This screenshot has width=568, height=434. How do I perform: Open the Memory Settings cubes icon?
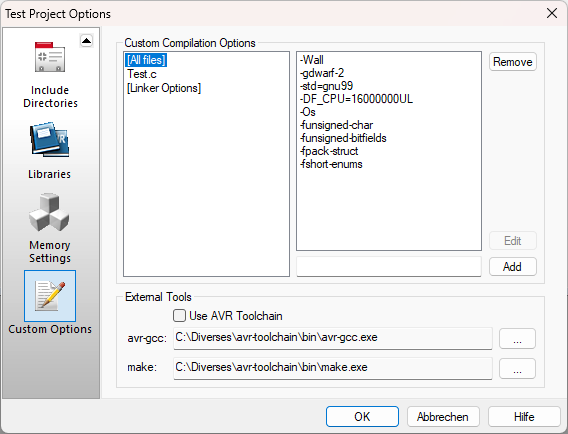[49, 212]
